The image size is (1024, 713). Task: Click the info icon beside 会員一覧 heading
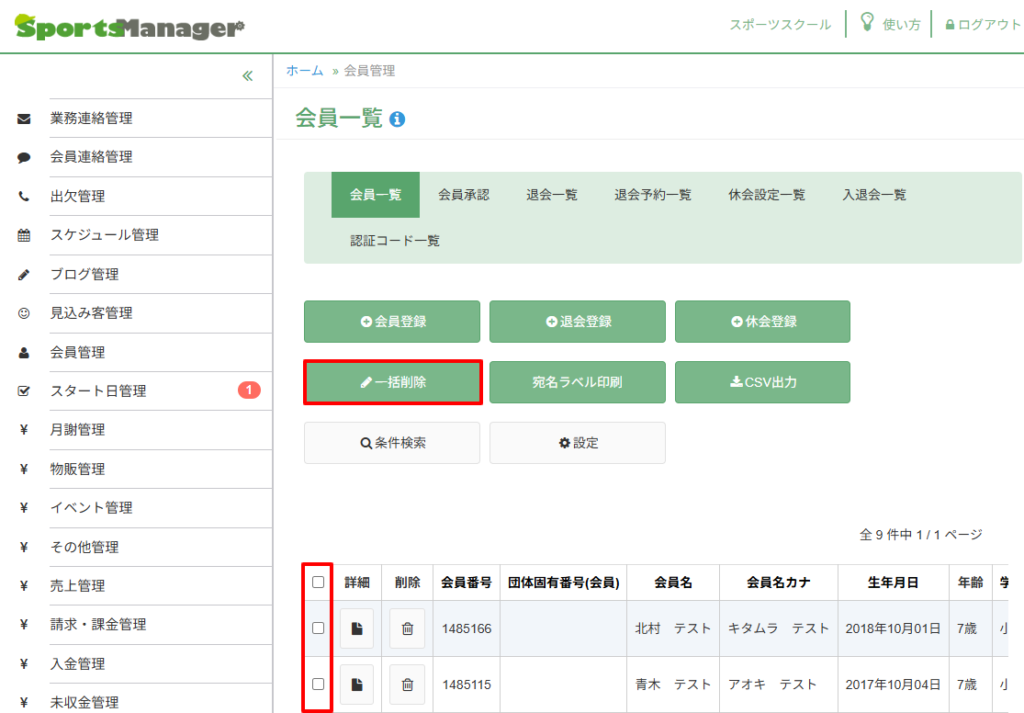397,120
